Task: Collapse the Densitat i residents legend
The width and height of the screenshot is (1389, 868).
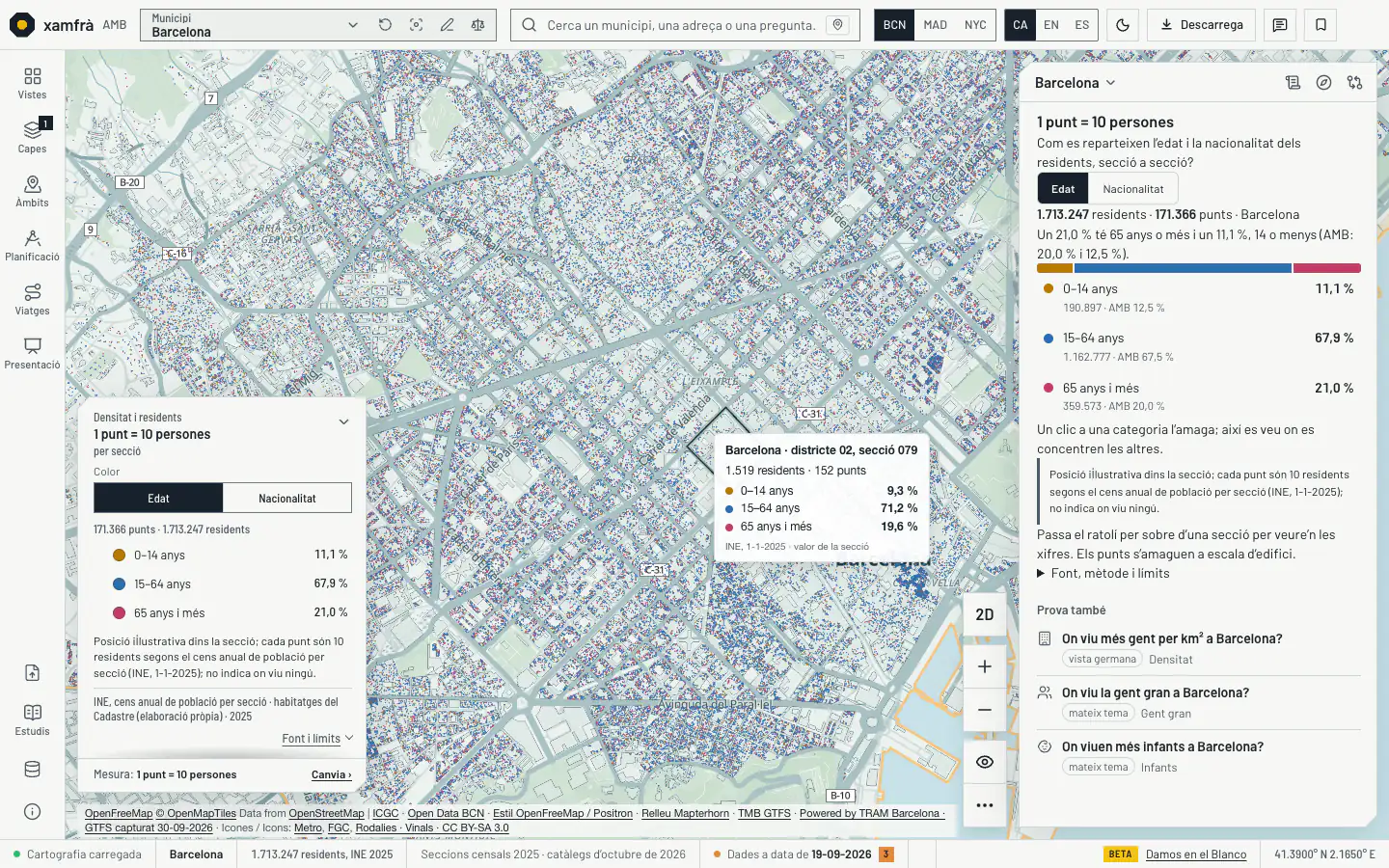Action: (343, 421)
